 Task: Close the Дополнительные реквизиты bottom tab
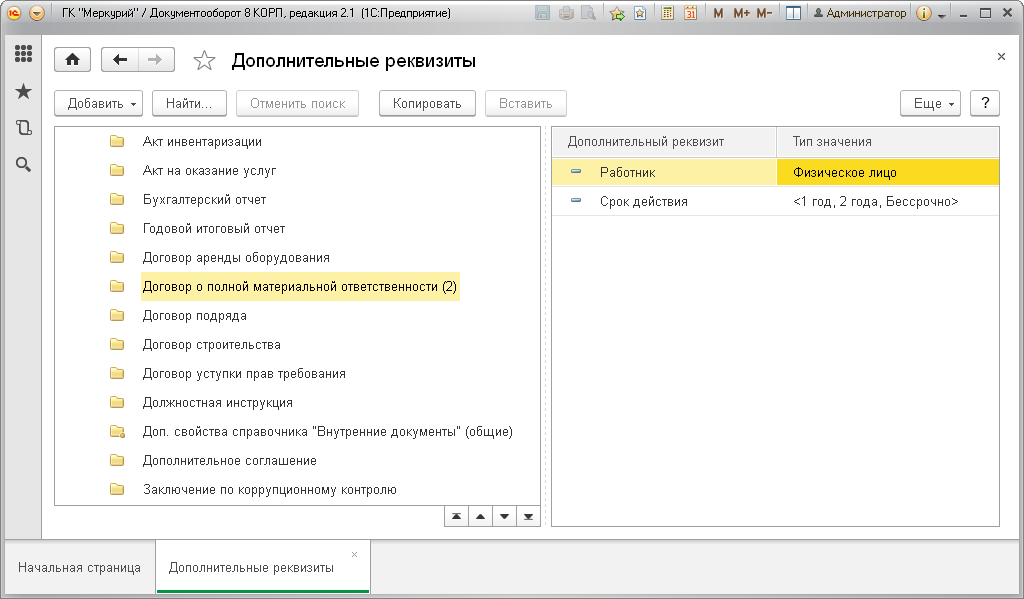[355, 555]
